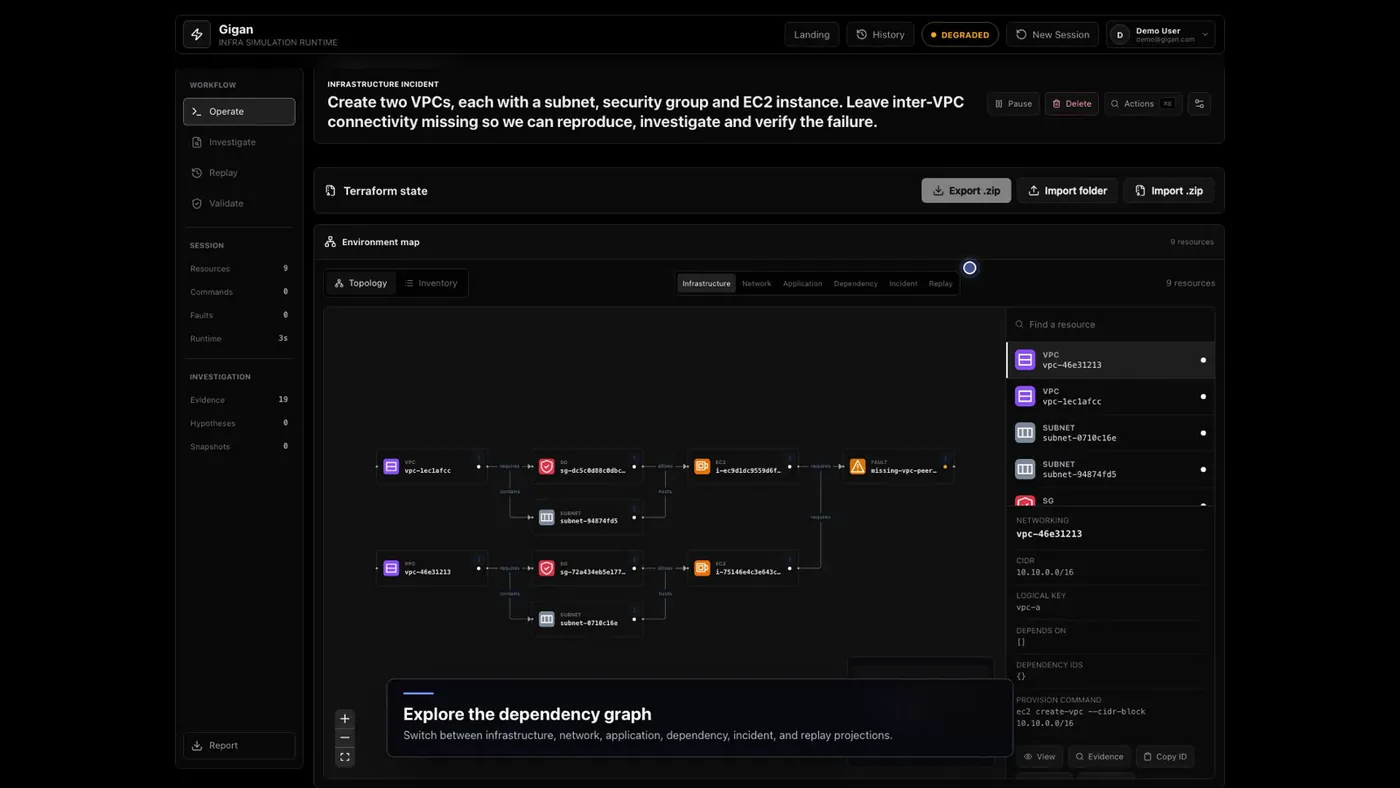
Task: Fit the topology graph to view
Action: point(345,757)
